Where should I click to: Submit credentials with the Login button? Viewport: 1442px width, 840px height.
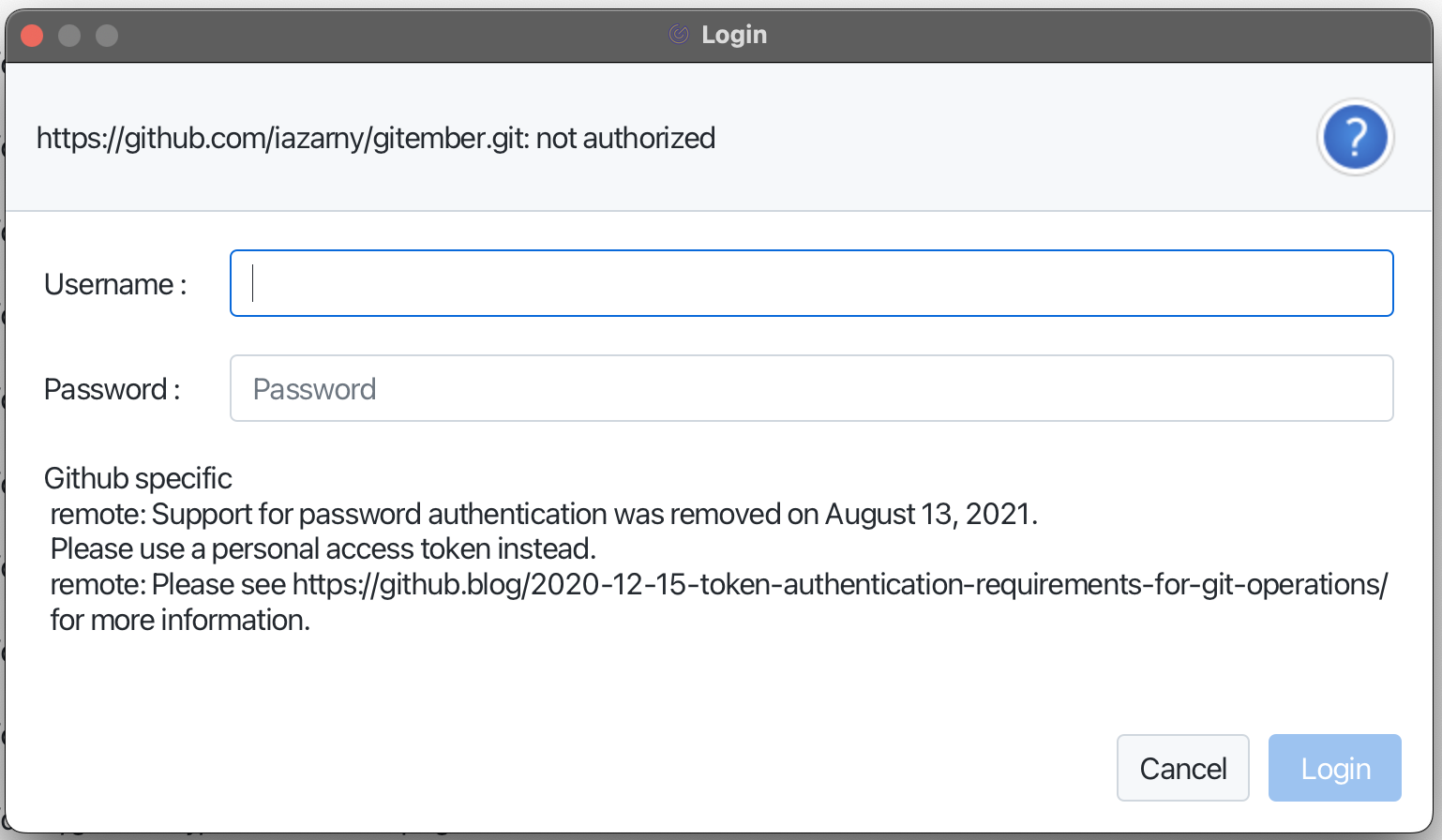click(x=1335, y=768)
